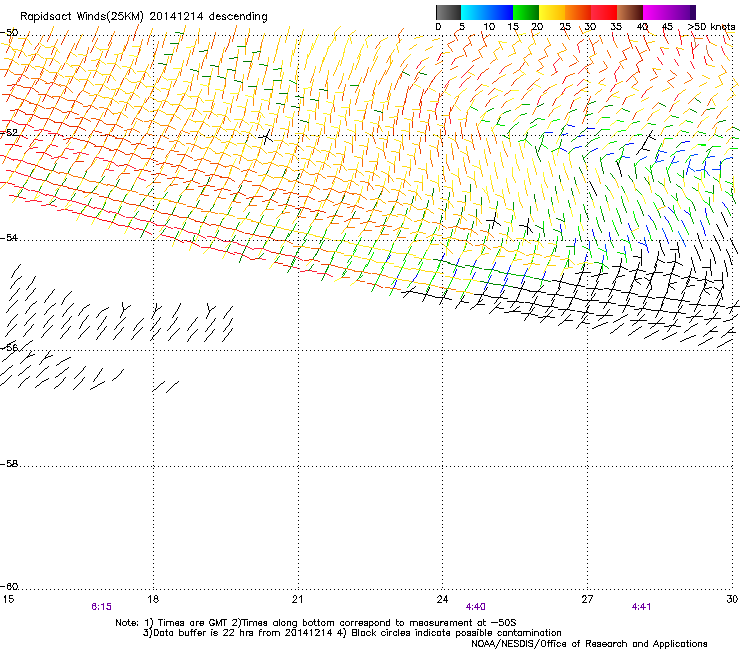Select the -54 latitude axis label

click(9, 237)
